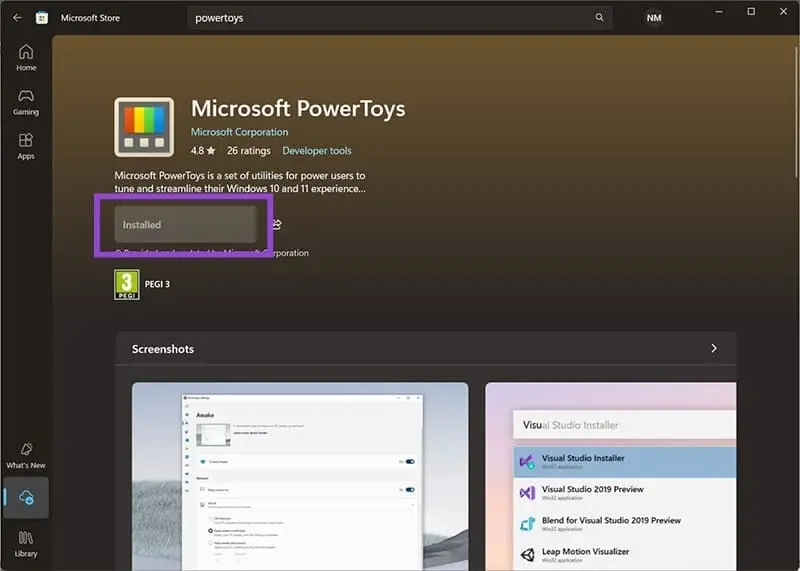Click the app description text
The width and height of the screenshot is (800, 571).
tap(240, 182)
